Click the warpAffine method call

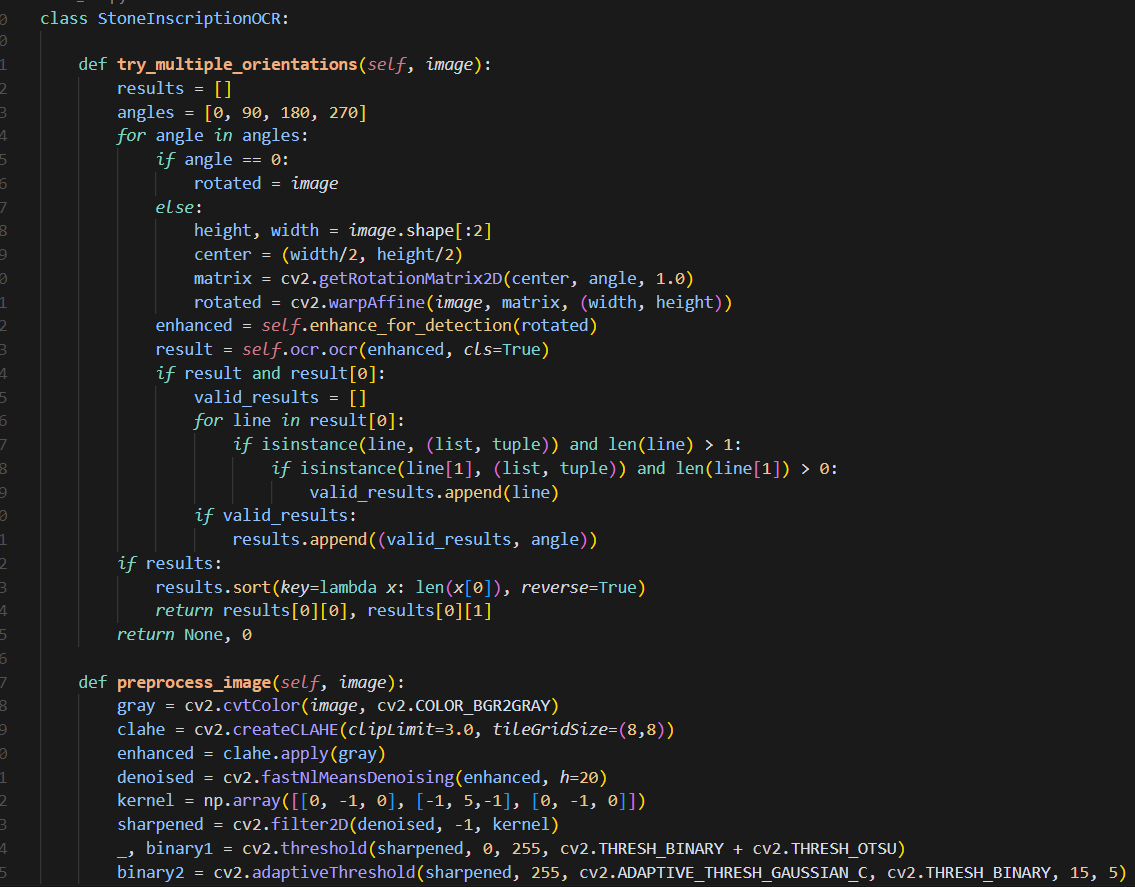click(x=376, y=302)
